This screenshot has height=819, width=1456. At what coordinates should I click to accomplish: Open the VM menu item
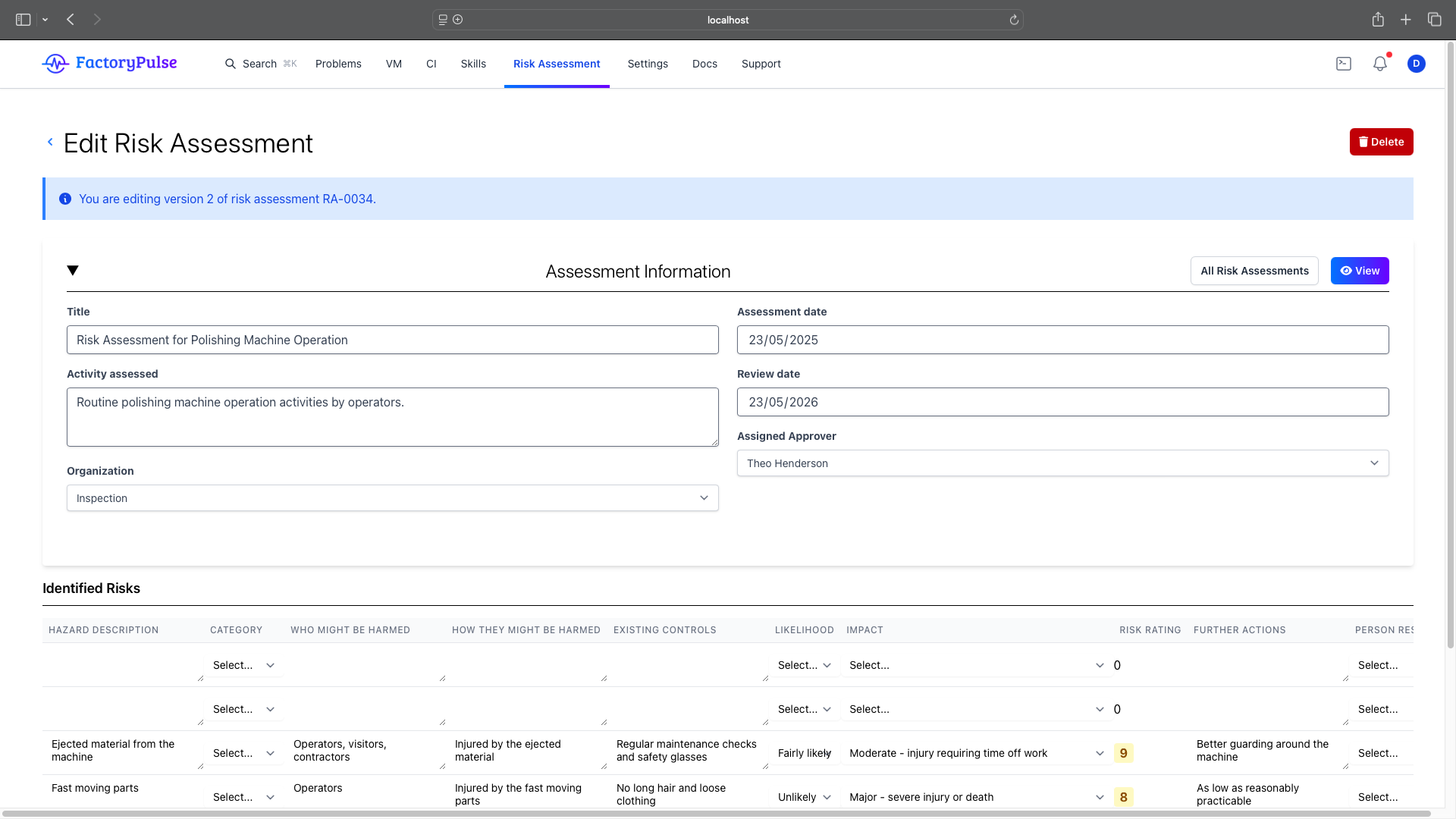[394, 64]
